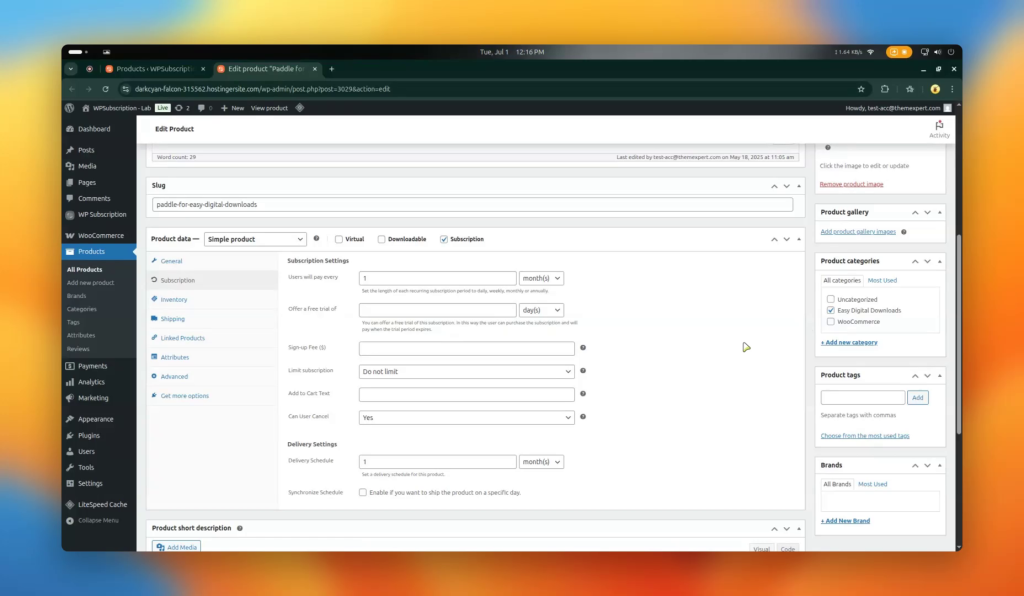Image resolution: width=1024 pixels, height=596 pixels.
Task: Click the home icon next to WPSubscription - Lab
Action: click(86, 108)
